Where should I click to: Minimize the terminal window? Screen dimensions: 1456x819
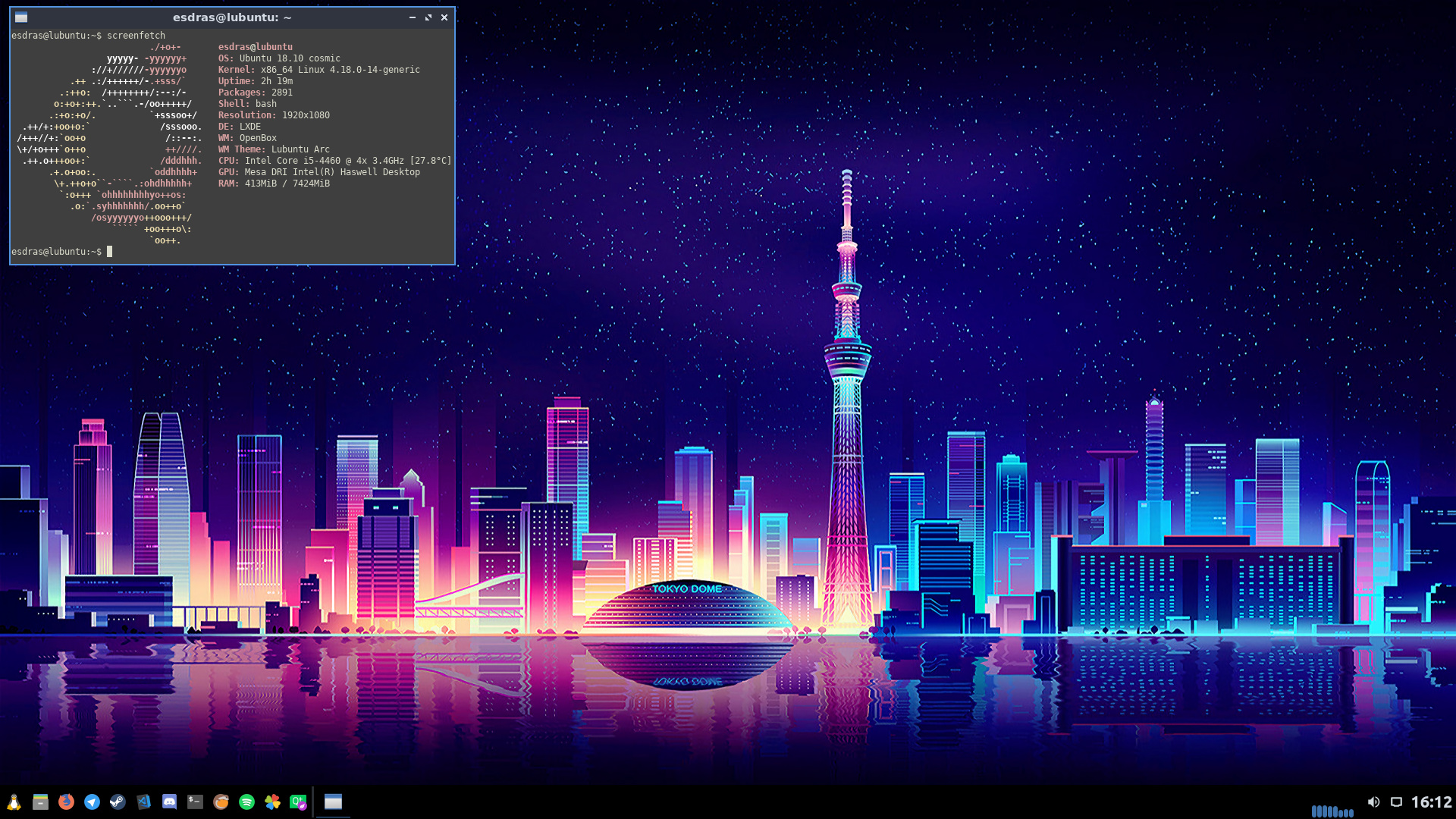tap(413, 17)
